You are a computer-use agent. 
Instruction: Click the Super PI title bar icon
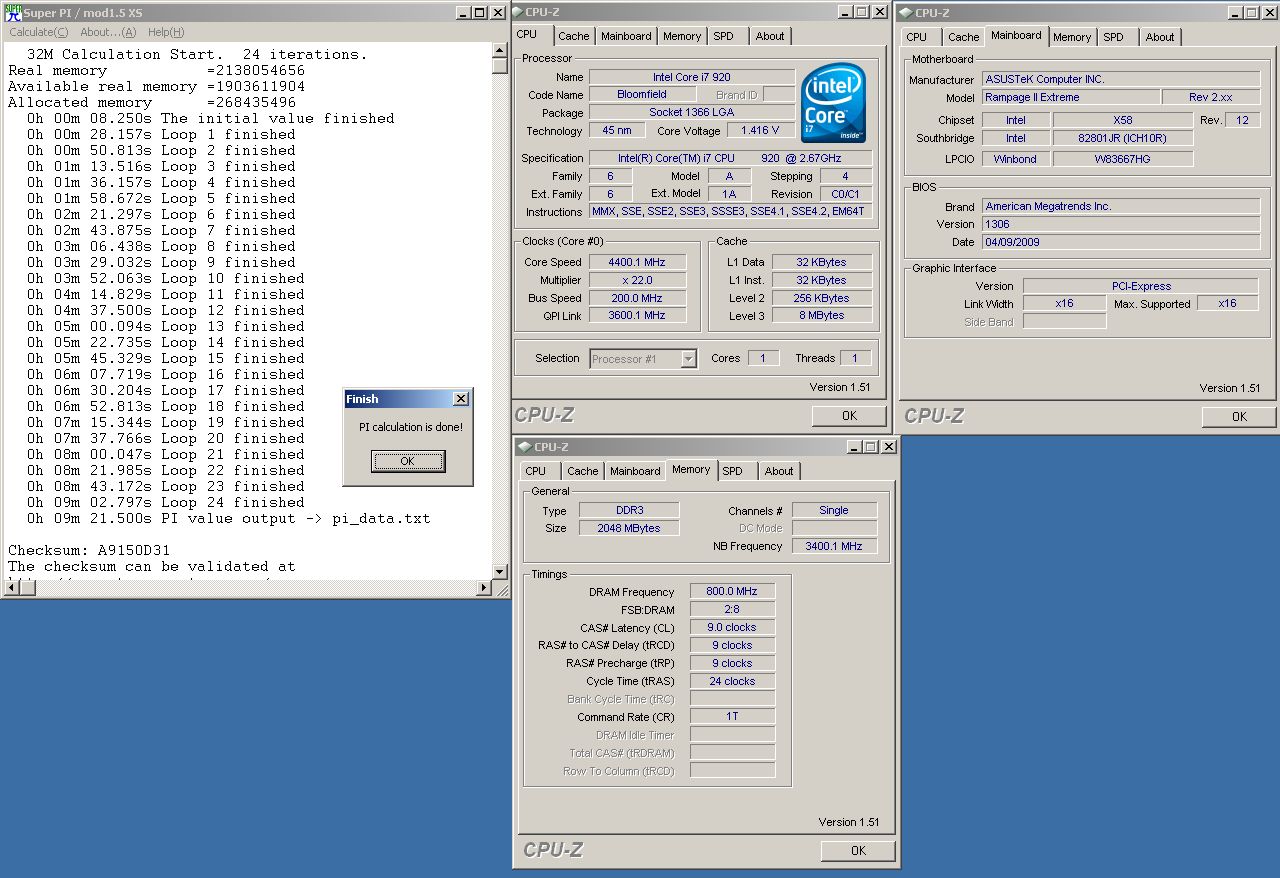tap(14, 13)
